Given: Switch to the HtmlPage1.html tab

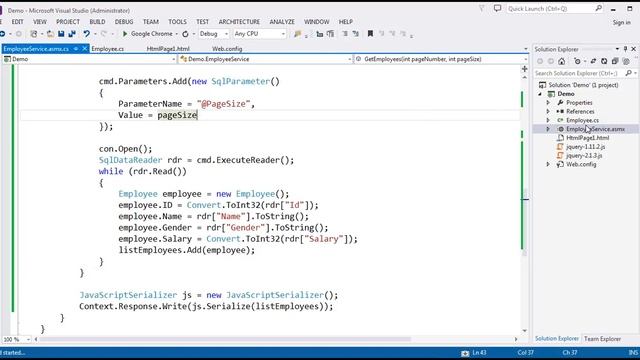Looking at the screenshot, I should tap(168, 49).
